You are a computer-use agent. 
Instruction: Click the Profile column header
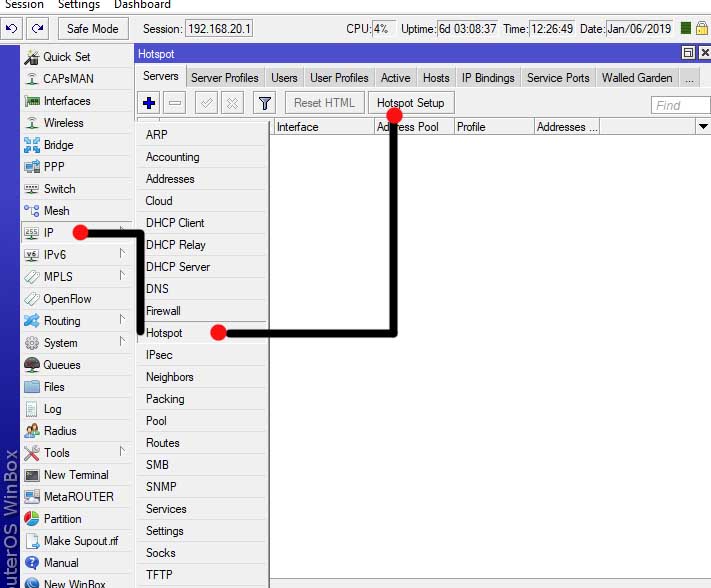(x=494, y=127)
